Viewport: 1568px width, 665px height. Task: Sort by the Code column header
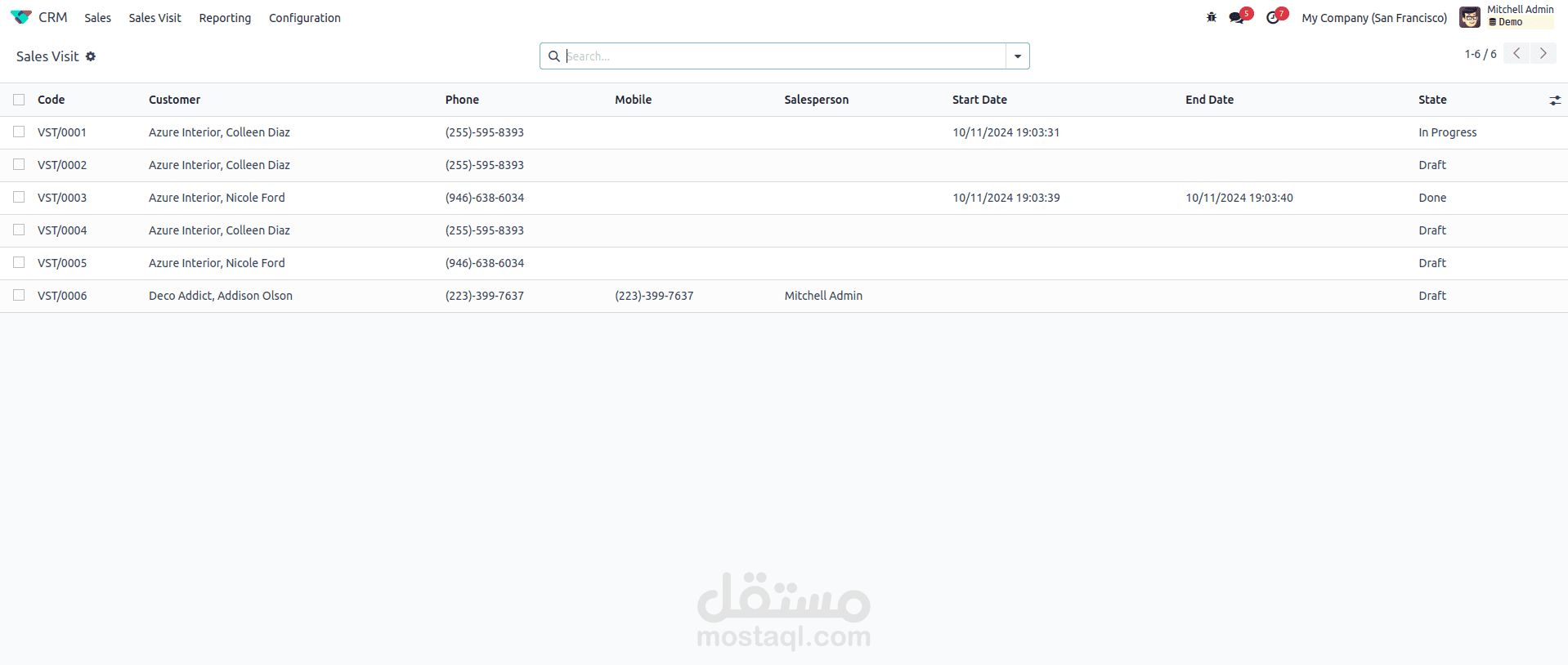[51, 100]
